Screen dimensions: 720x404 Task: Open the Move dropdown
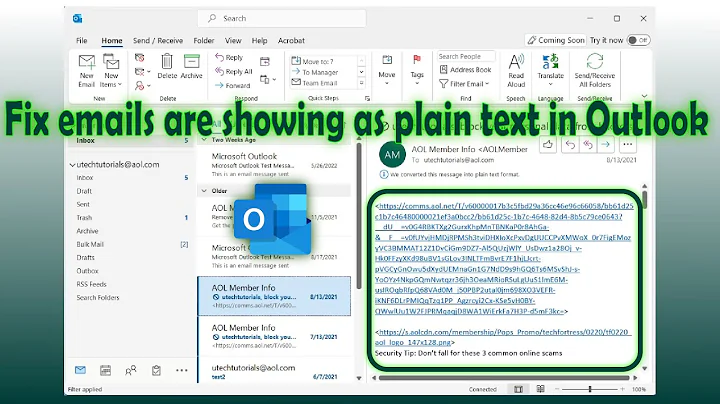(x=387, y=70)
